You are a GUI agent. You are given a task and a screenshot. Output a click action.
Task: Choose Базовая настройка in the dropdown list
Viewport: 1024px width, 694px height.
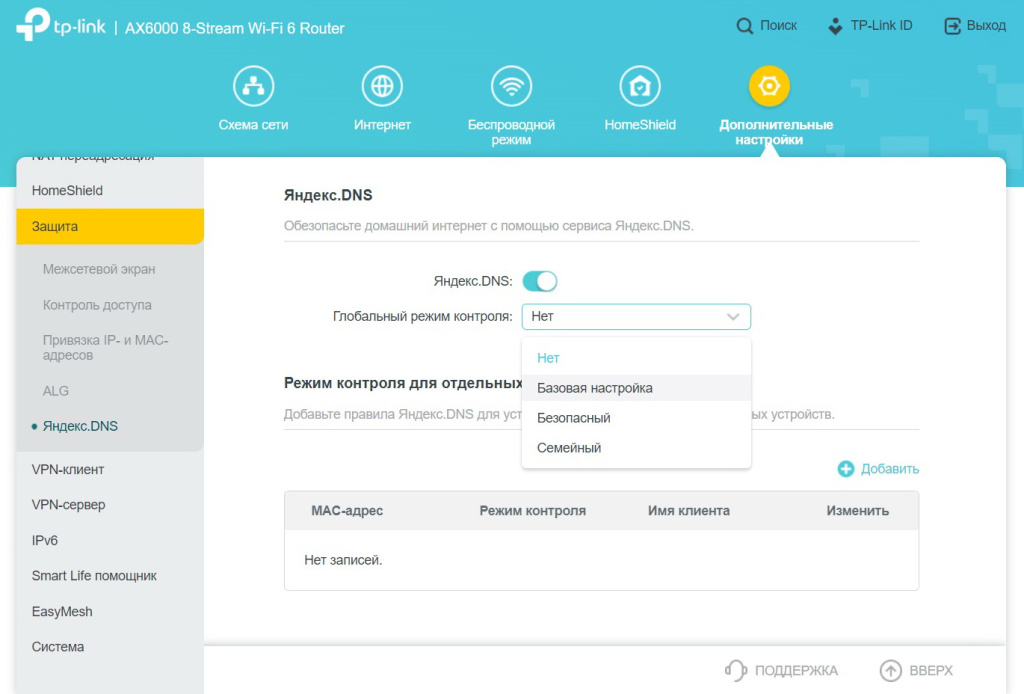pyautogui.click(x=636, y=388)
